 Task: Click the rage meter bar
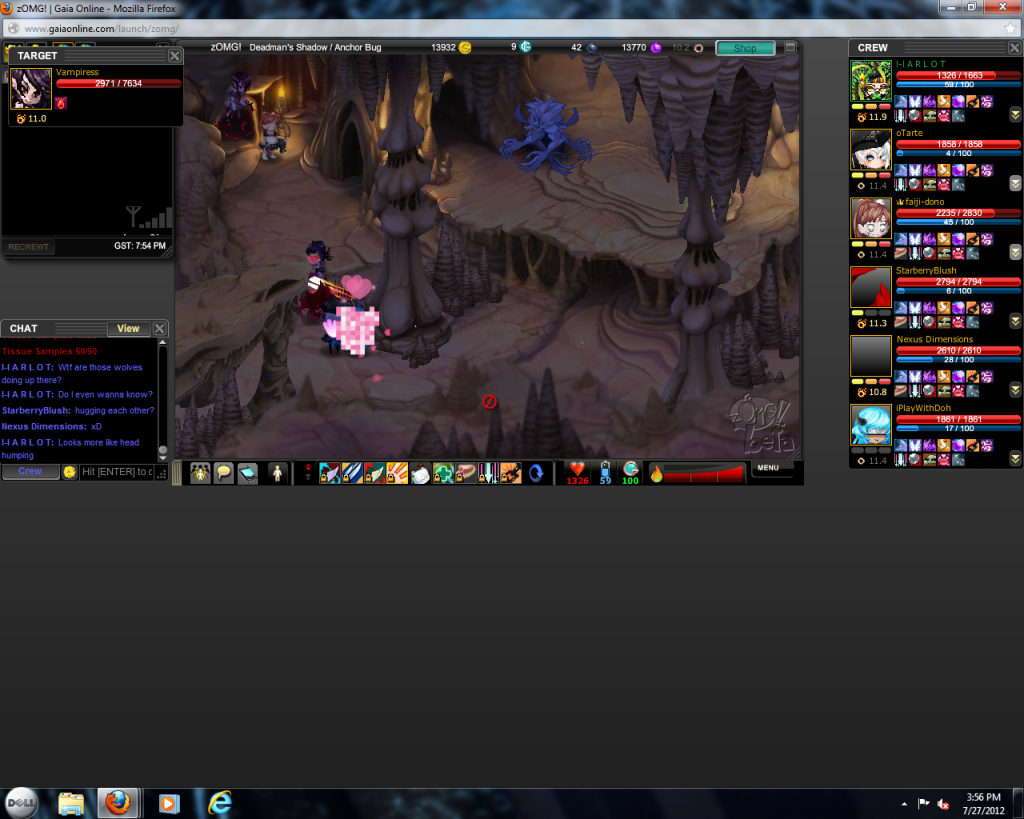(x=704, y=474)
